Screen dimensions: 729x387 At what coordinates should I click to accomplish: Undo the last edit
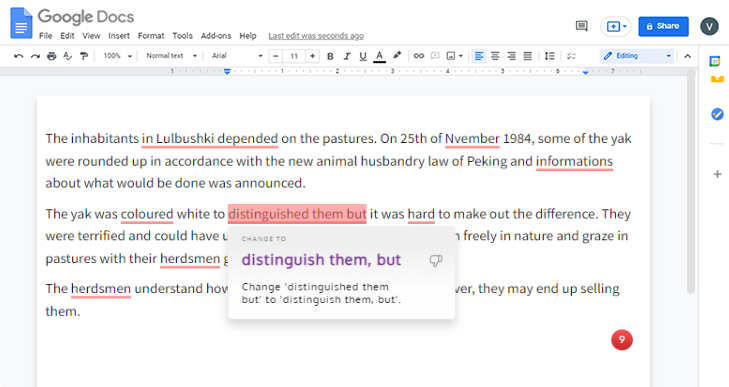[19, 56]
